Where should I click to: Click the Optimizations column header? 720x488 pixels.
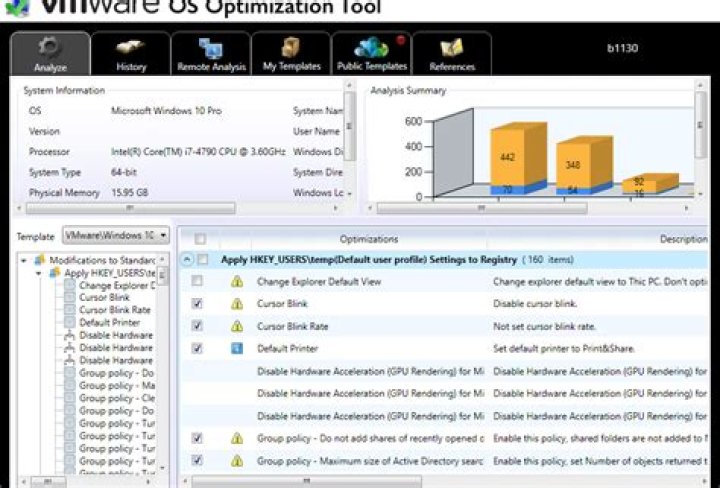point(369,239)
